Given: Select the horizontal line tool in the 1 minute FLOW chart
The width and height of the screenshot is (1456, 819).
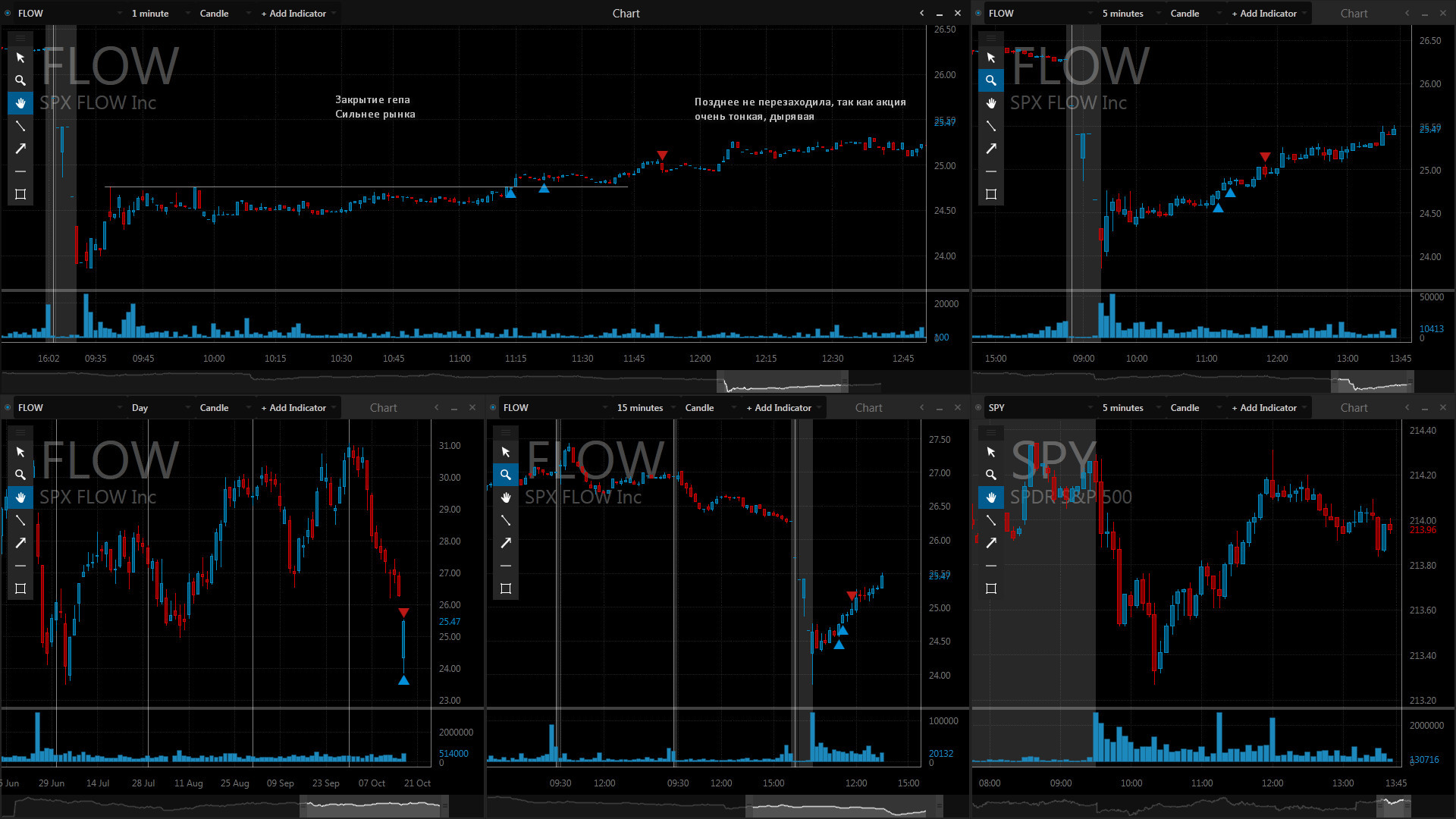Looking at the screenshot, I should (20, 171).
